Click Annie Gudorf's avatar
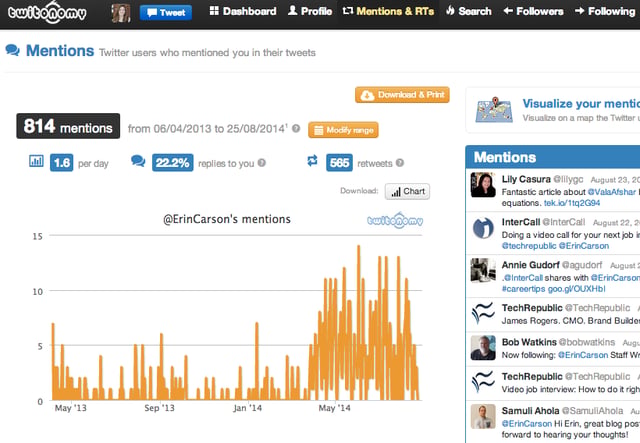Image resolution: width=640 pixels, height=443 pixels. [x=483, y=270]
